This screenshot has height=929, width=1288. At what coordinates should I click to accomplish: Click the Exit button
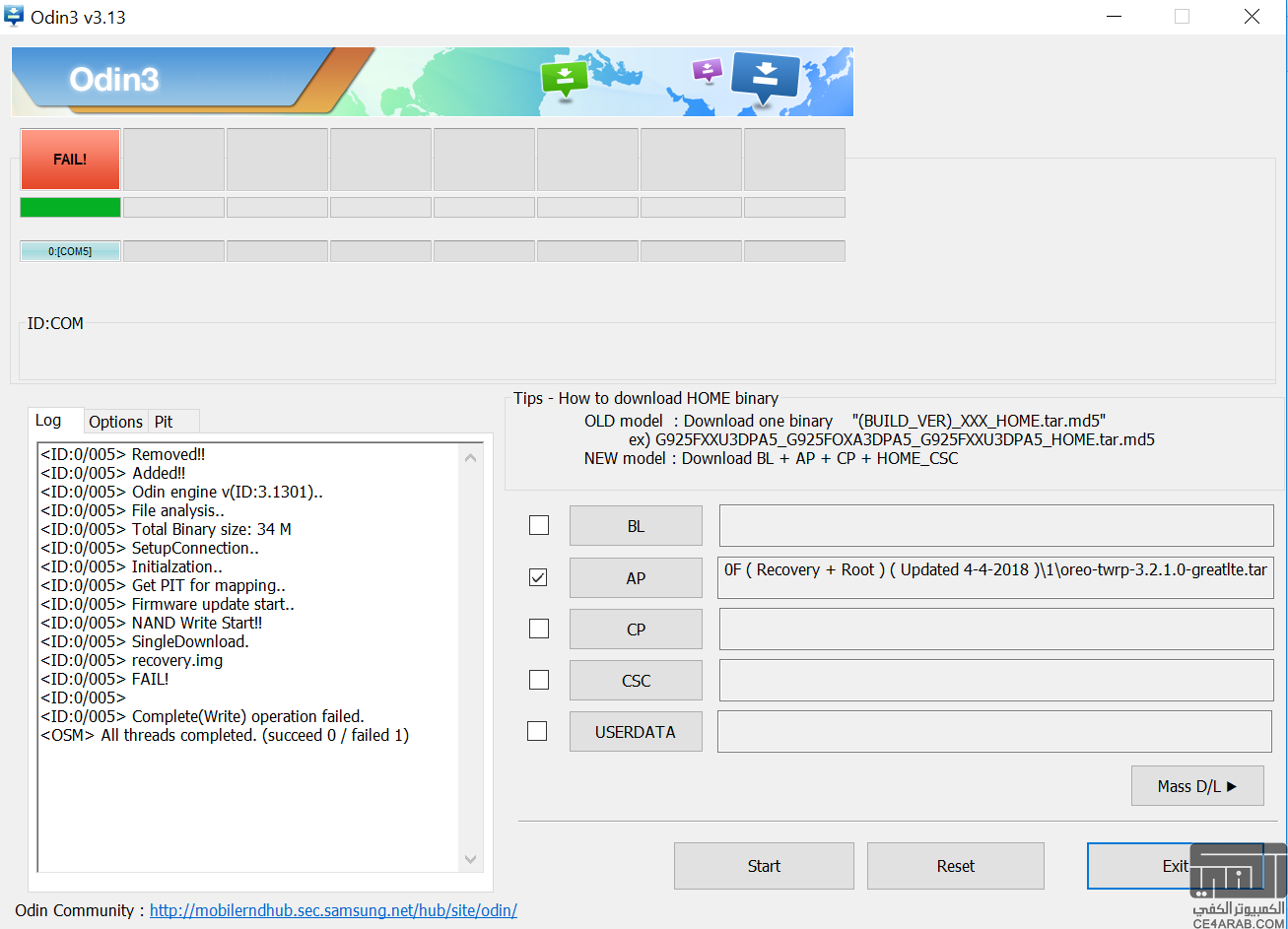tap(1175, 866)
